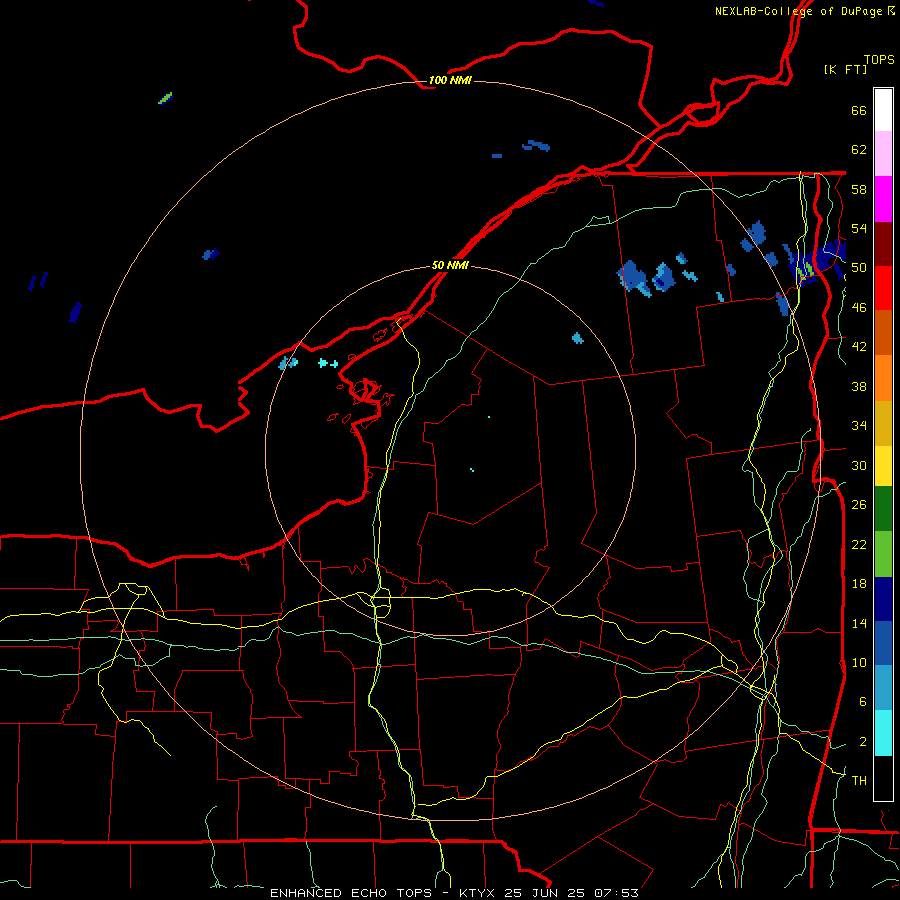This screenshot has height=900, width=900.
Task: Click the bright red legend swatch
Action: pyautogui.click(x=883, y=288)
